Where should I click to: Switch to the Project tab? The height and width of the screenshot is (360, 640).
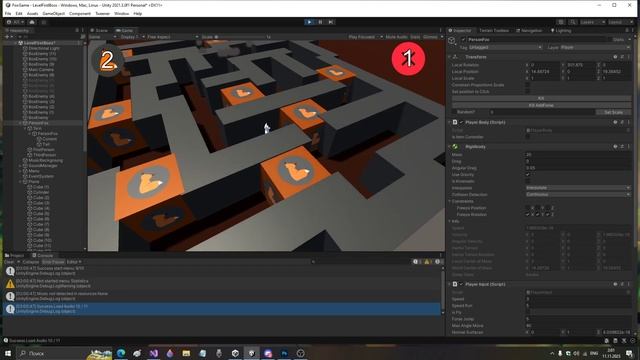[x=15, y=256]
